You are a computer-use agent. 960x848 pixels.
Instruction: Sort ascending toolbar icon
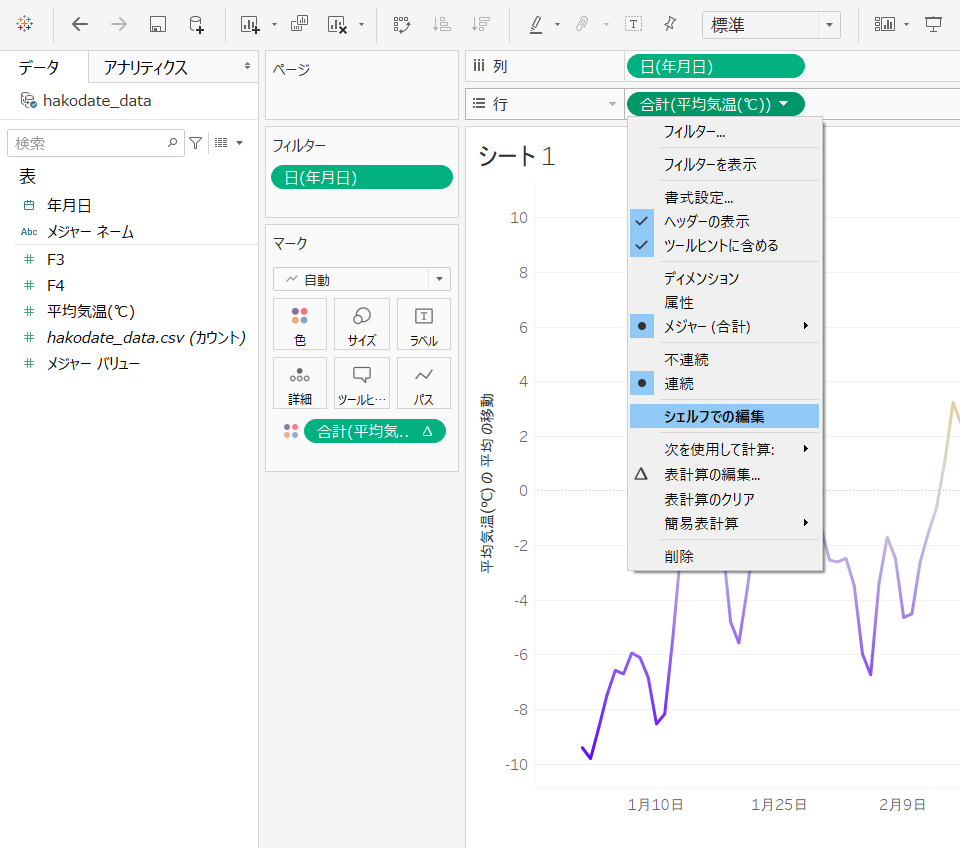441,24
